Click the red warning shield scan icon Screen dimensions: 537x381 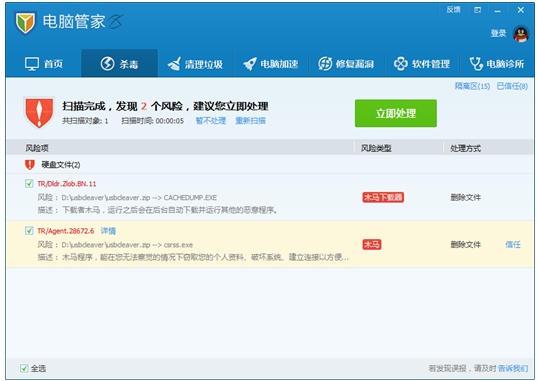pos(39,112)
